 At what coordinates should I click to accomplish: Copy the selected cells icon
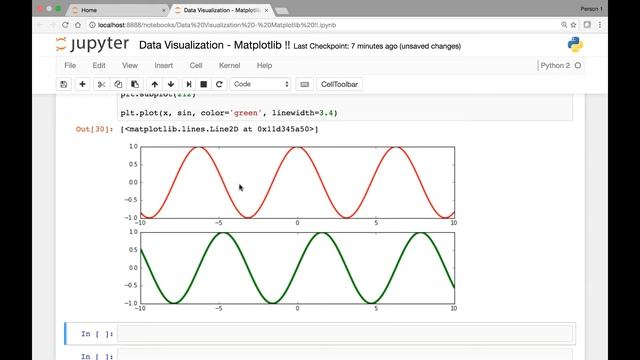[118, 84]
